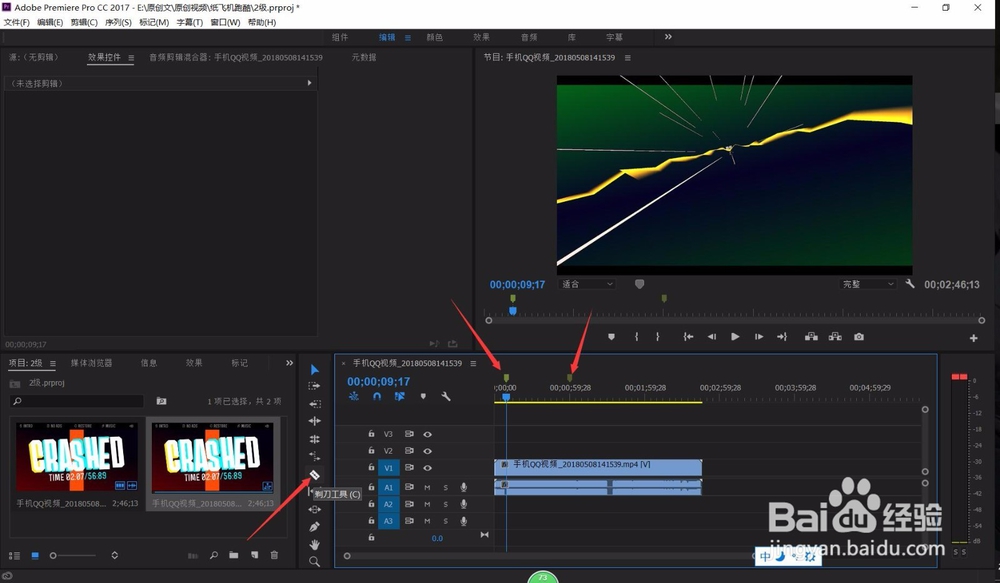Viewport: 1000px width, 583px height.
Task: Open sequence panel menu beside 手机QQ视频 tab
Action: point(473,364)
